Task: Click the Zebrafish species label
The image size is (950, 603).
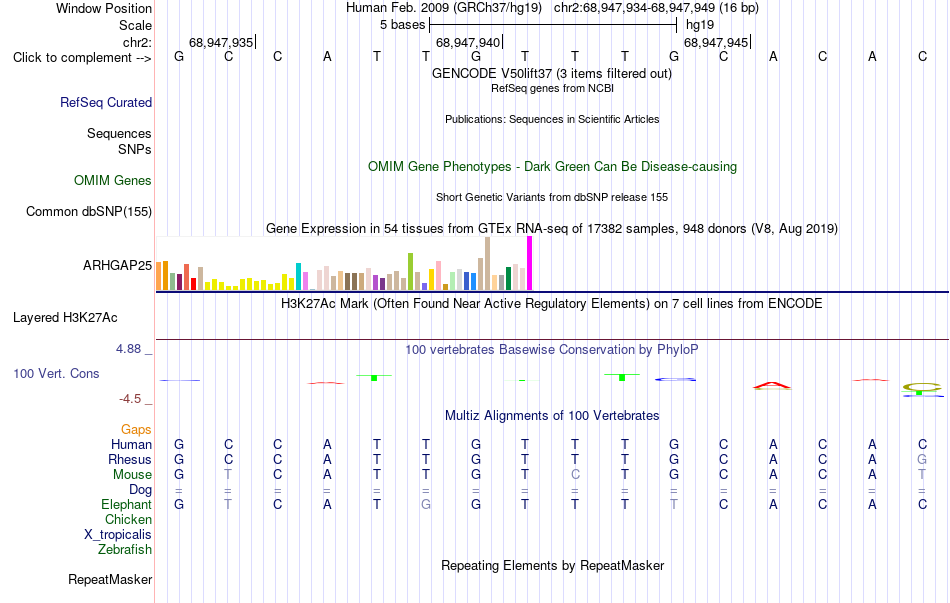Action: click(x=125, y=550)
